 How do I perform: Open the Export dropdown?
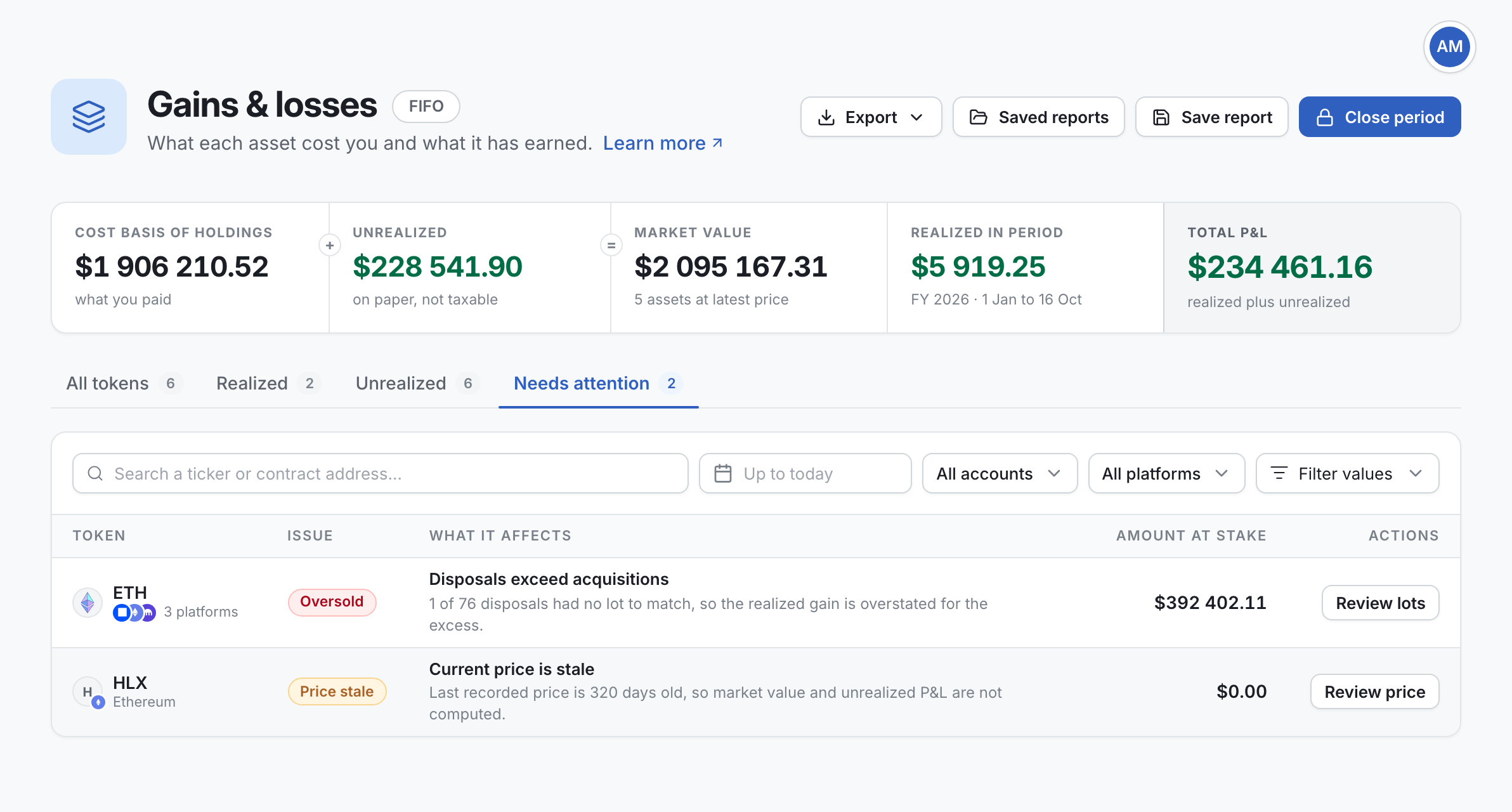871,117
